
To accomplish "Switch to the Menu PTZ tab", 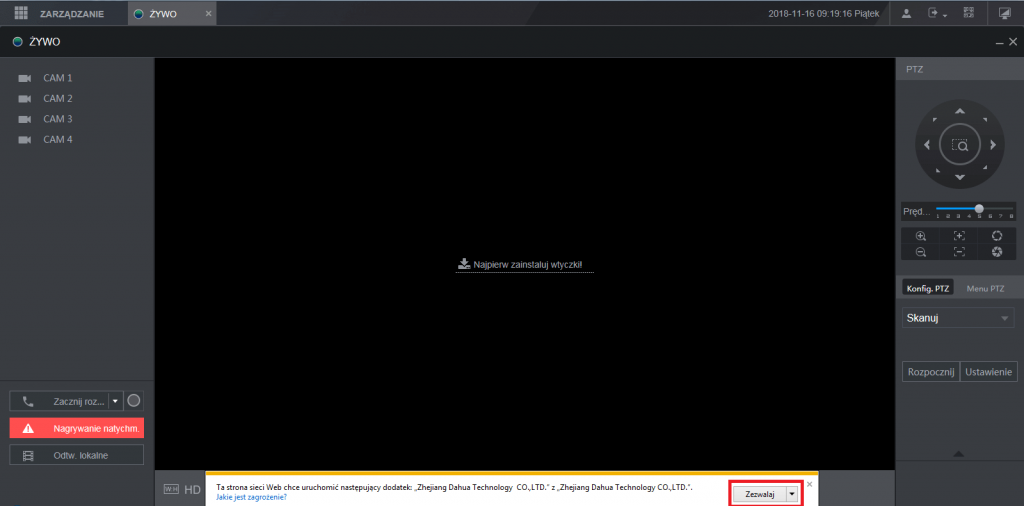I will 985,288.
